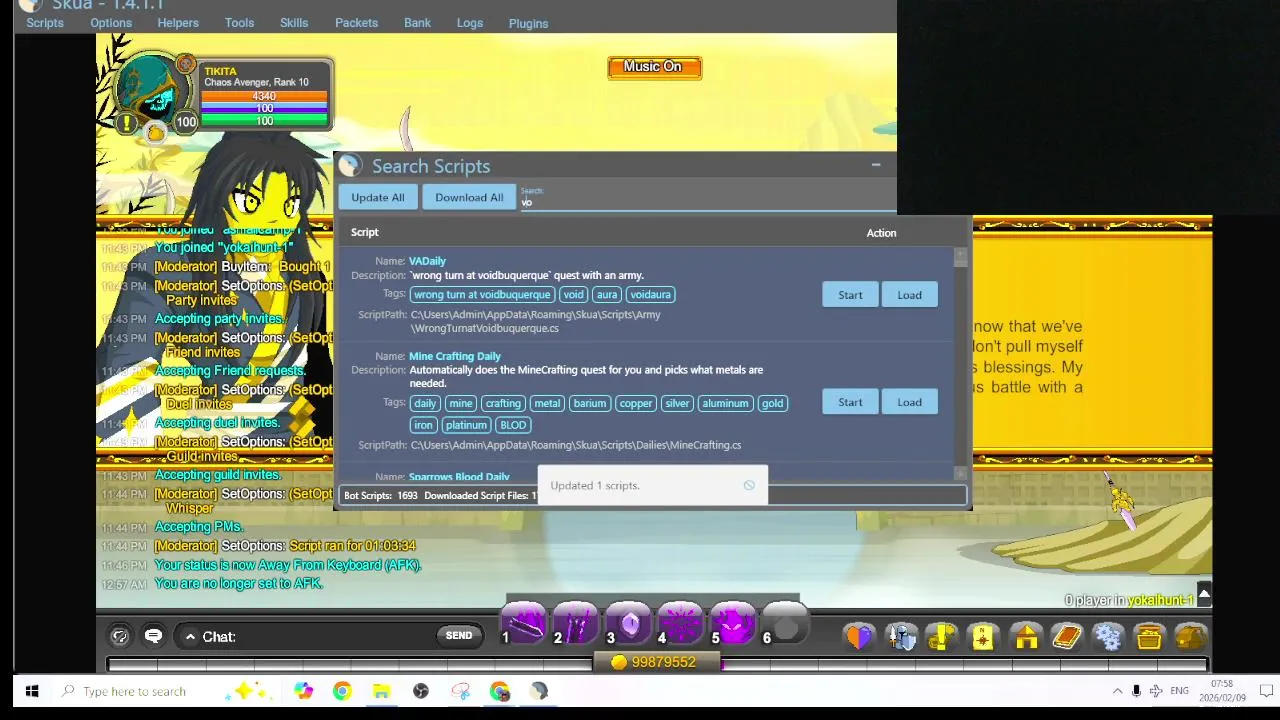The height and width of the screenshot is (720, 1280).
Task: Open the Logs menu
Action: (x=470, y=23)
